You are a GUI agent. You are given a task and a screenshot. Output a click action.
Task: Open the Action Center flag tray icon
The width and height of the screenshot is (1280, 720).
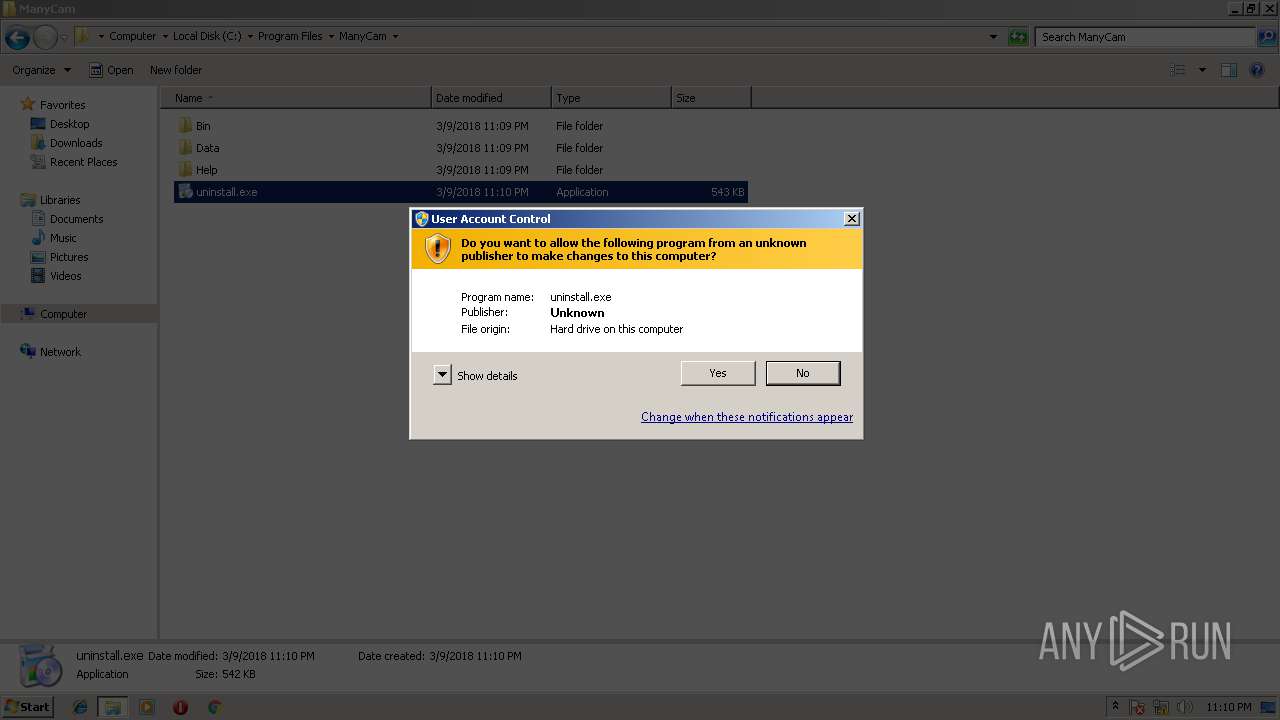tap(1138, 707)
